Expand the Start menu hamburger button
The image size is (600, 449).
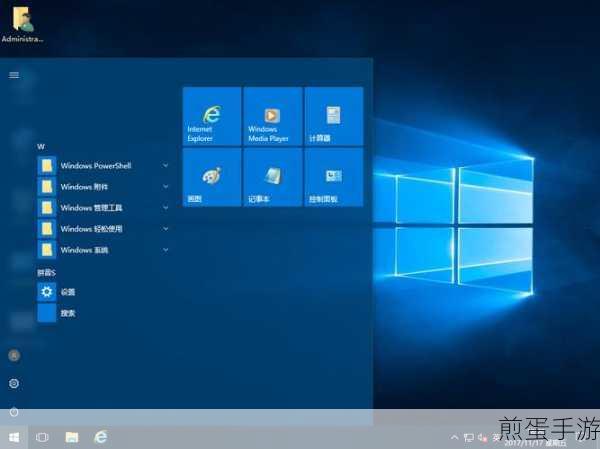14,75
